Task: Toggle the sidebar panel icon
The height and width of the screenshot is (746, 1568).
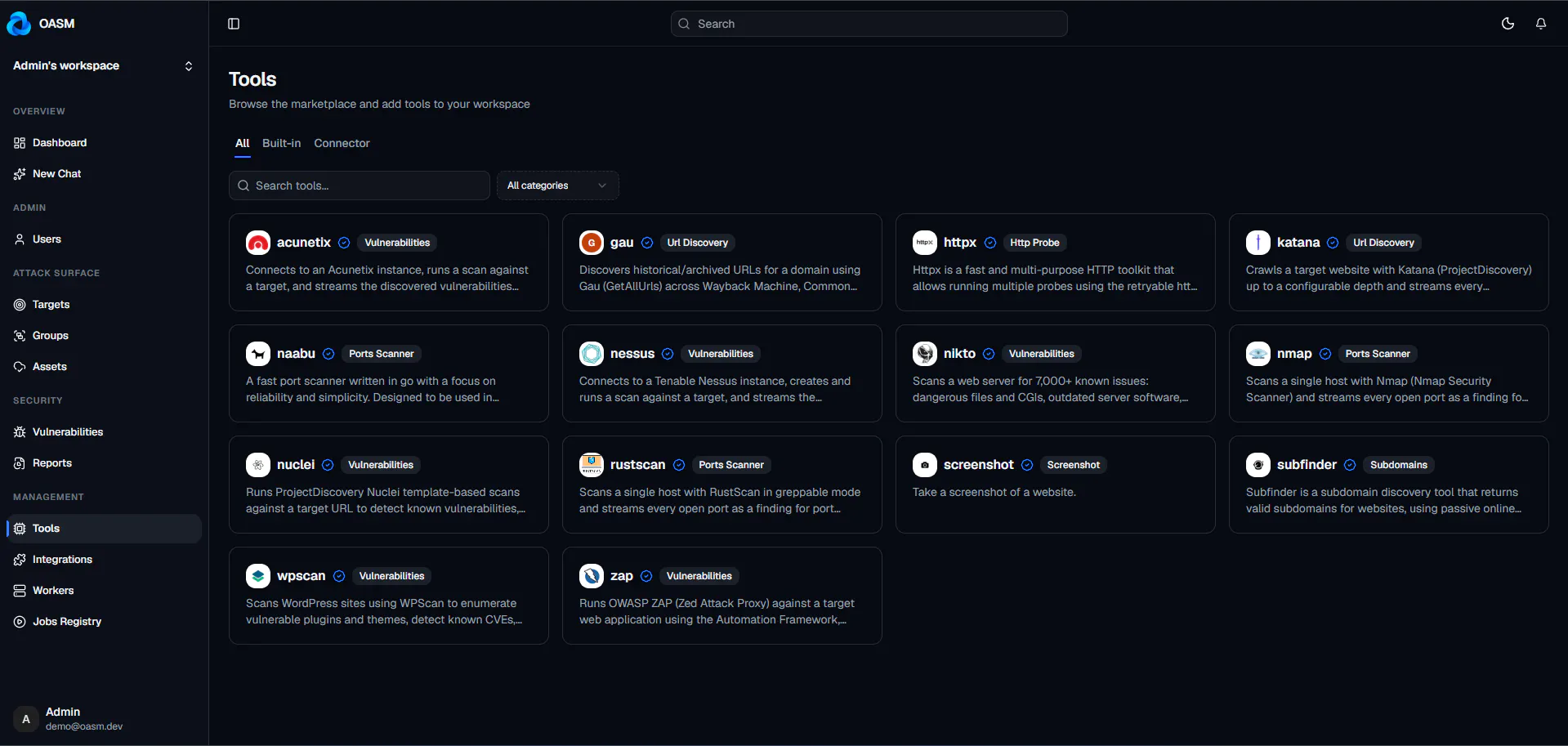Action: [x=234, y=24]
